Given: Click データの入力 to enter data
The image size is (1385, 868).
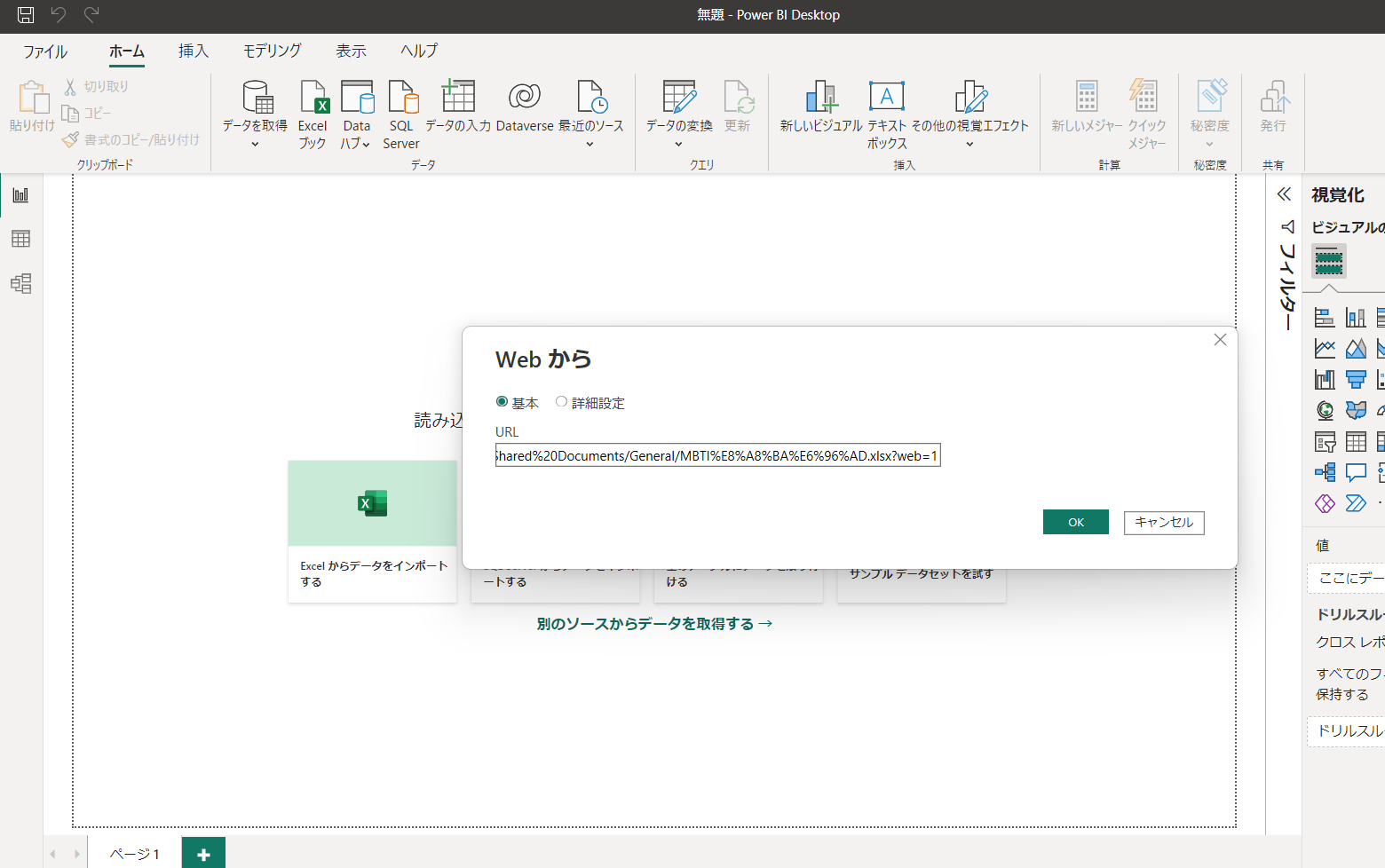Looking at the screenshot, I should [x=458, y=106].
